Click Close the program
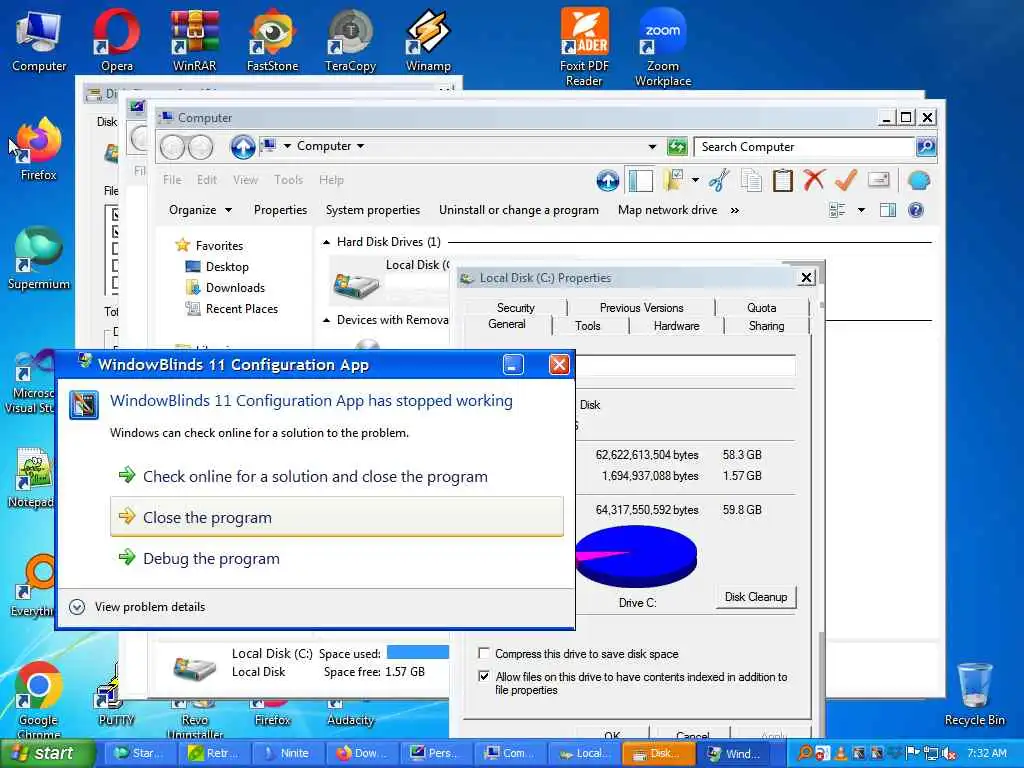The image size is (1024, 768). click(337, 517)
